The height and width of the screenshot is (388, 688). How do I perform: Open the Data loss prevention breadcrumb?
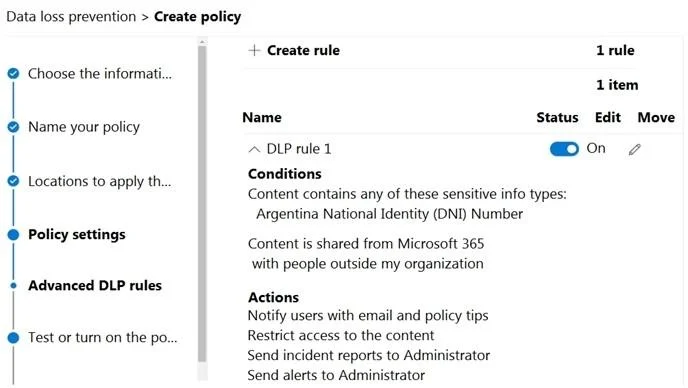71,17
